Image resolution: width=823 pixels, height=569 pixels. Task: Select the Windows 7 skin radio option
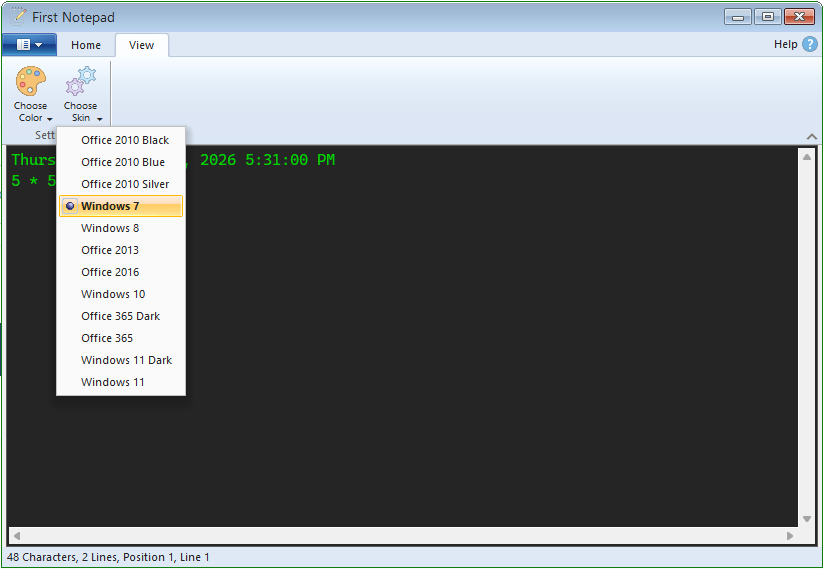pyautogui.click(x=121, y=206)
